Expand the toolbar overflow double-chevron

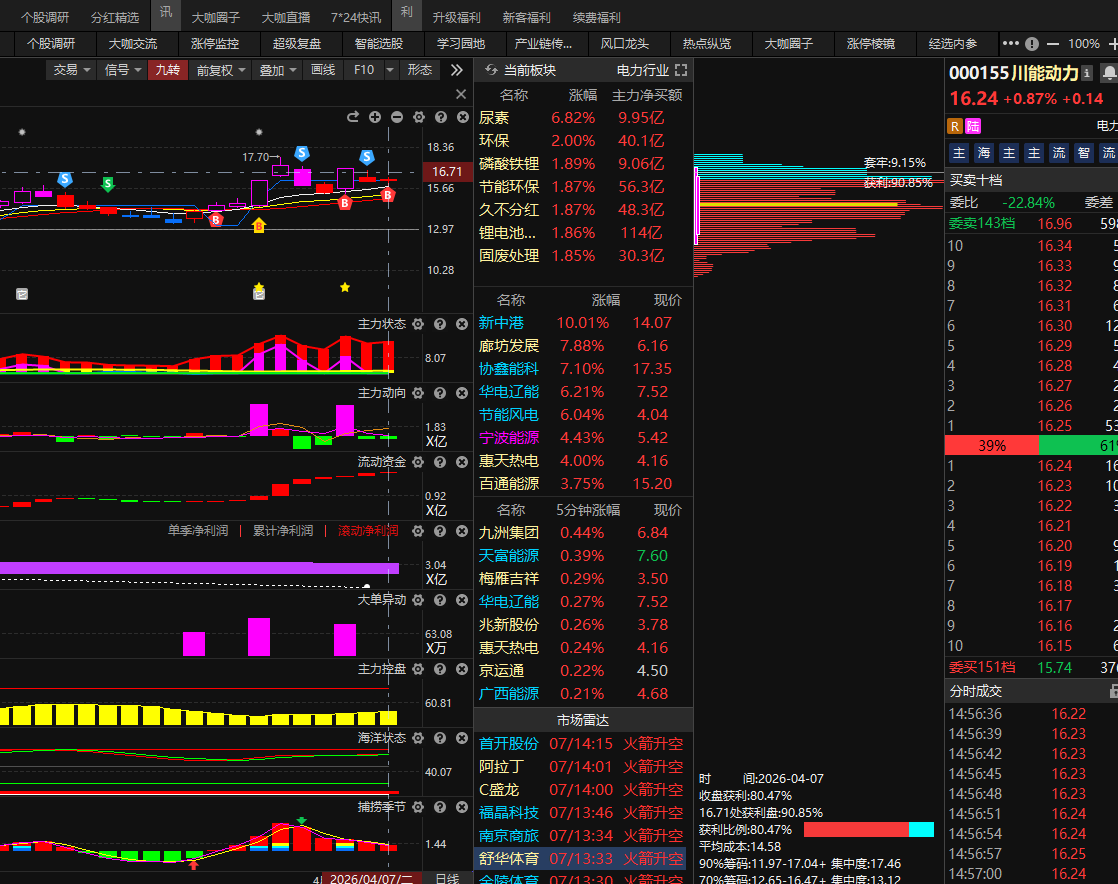click(x=456, y=70)
